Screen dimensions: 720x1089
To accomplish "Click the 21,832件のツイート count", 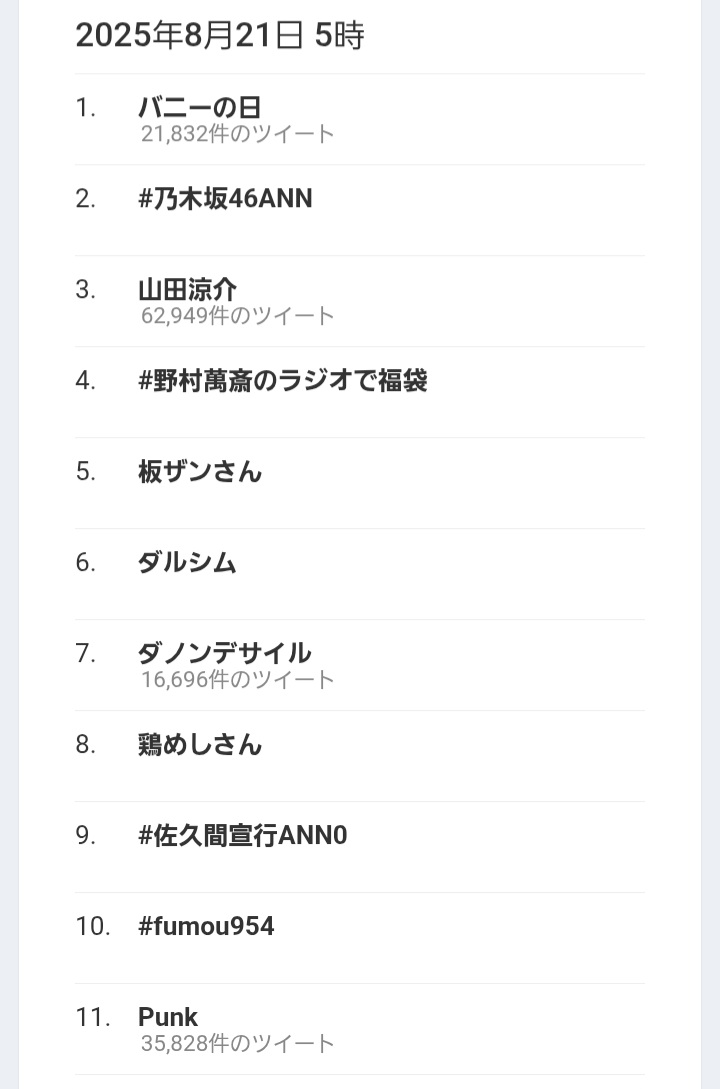I will tap(237, 133).
